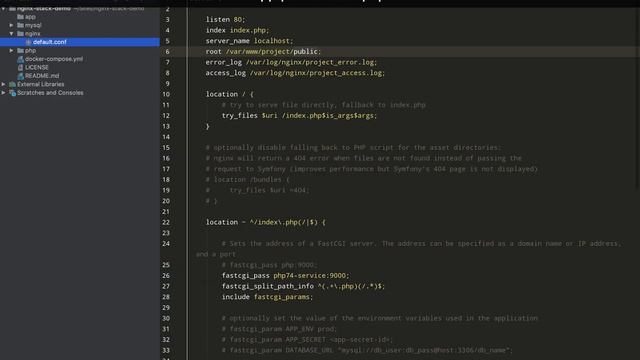This screenshot has width=640, height=360.
Task: Open the LICENSE file
Action: point(37,67)
